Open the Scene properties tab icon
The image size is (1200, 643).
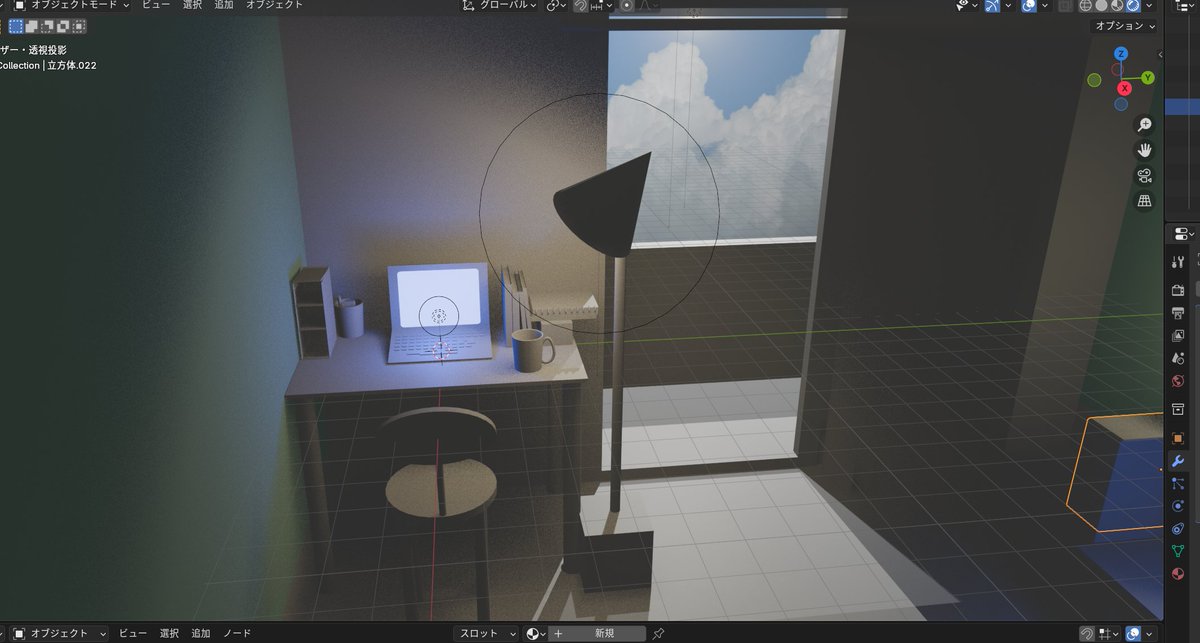(x=1177, y=358)
